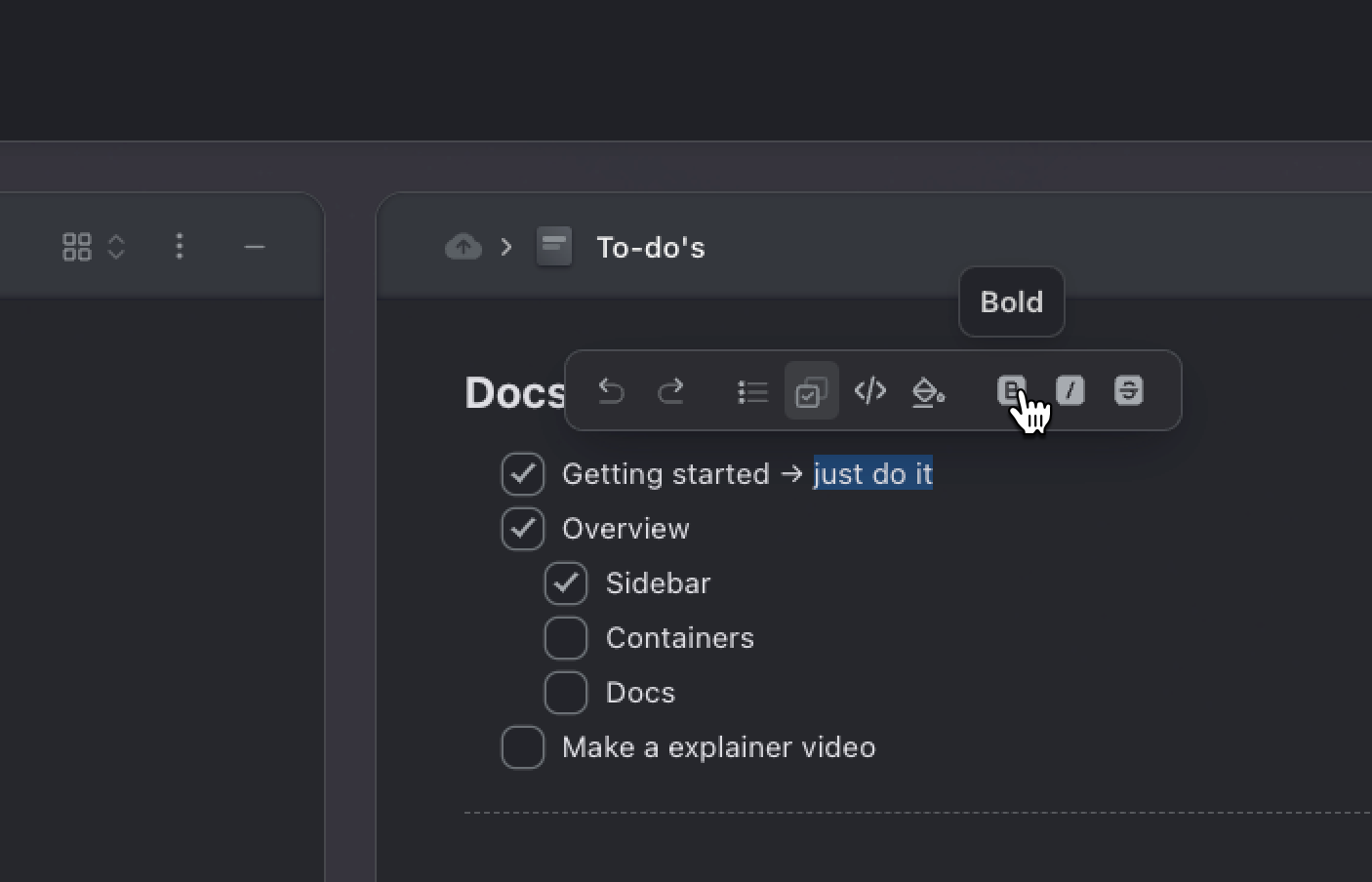
Task: Check the Containers checkbox
Action: click(566, 638)
